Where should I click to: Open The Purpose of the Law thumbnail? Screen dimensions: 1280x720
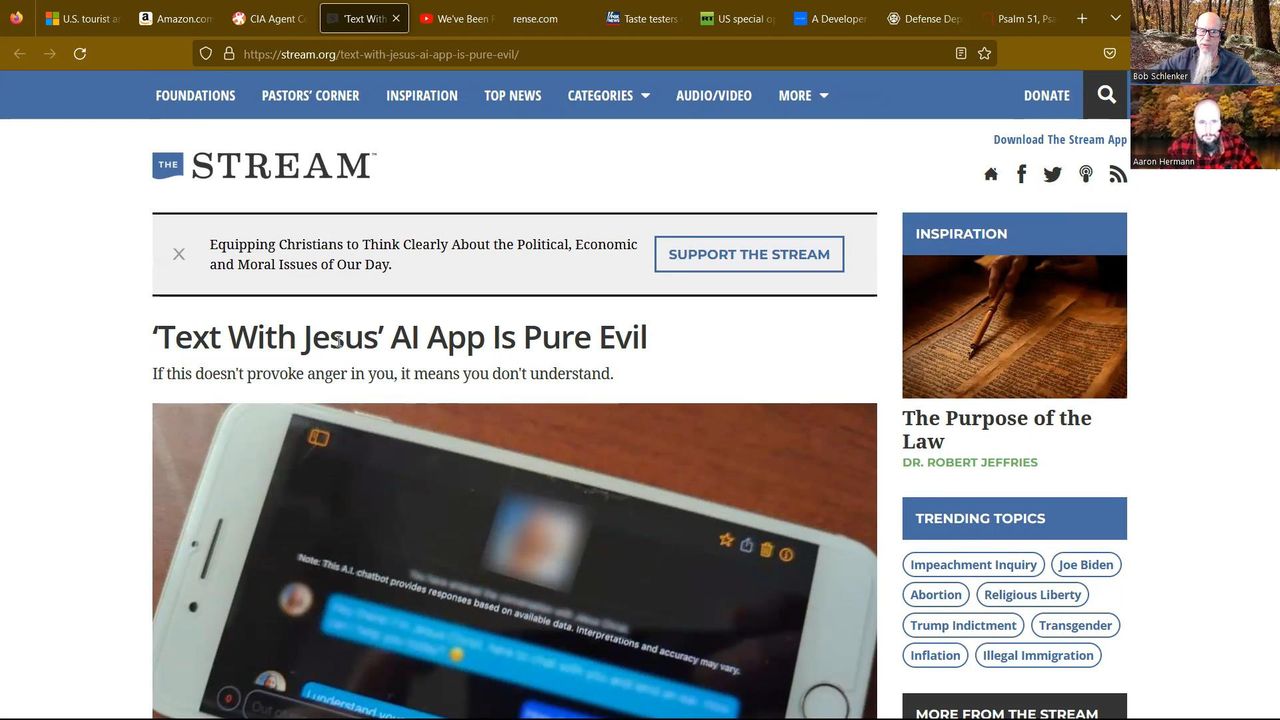point(1014,326)
